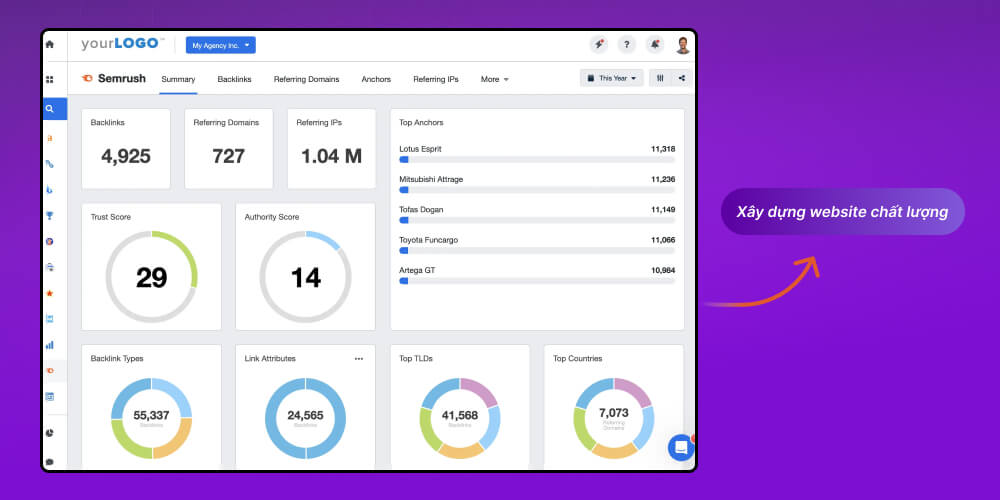This screenshot has height=500, width=1000.
Task: Open the user profile avatar
Action: pyautogui.click(x=683, y=45)
